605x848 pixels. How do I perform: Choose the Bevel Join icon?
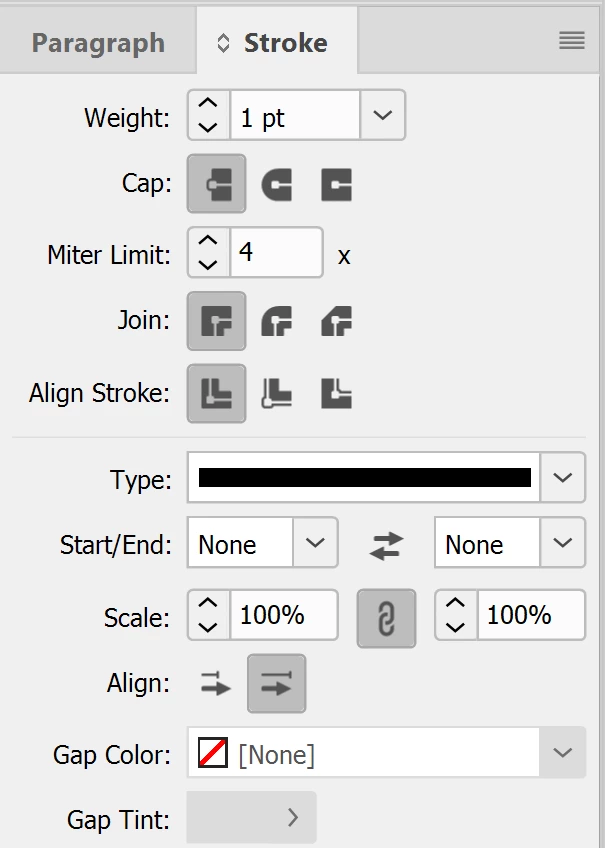point(336,321)
